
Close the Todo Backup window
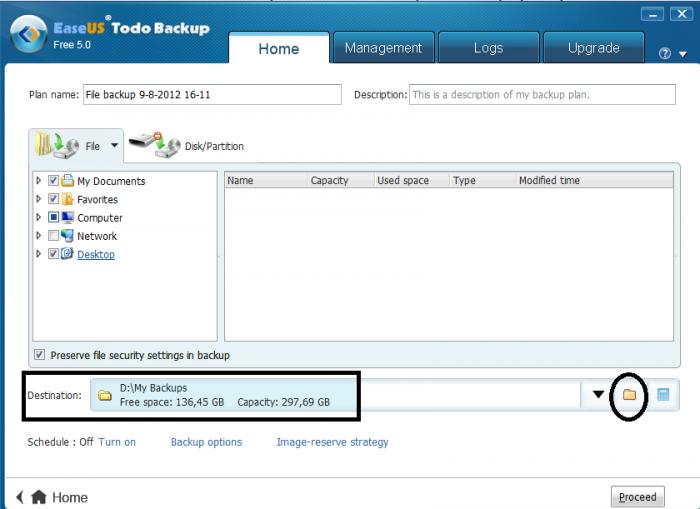click(x=682, y=14)
